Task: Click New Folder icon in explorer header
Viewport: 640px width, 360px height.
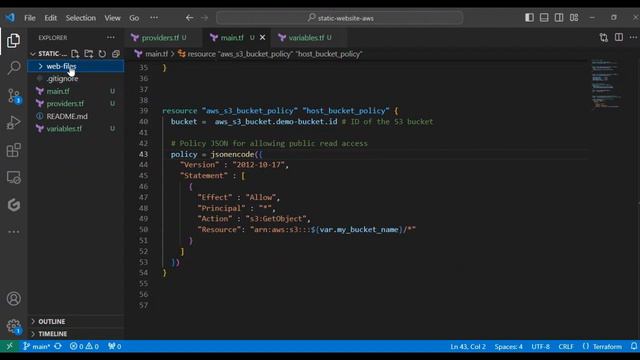Action: [89, 53]
